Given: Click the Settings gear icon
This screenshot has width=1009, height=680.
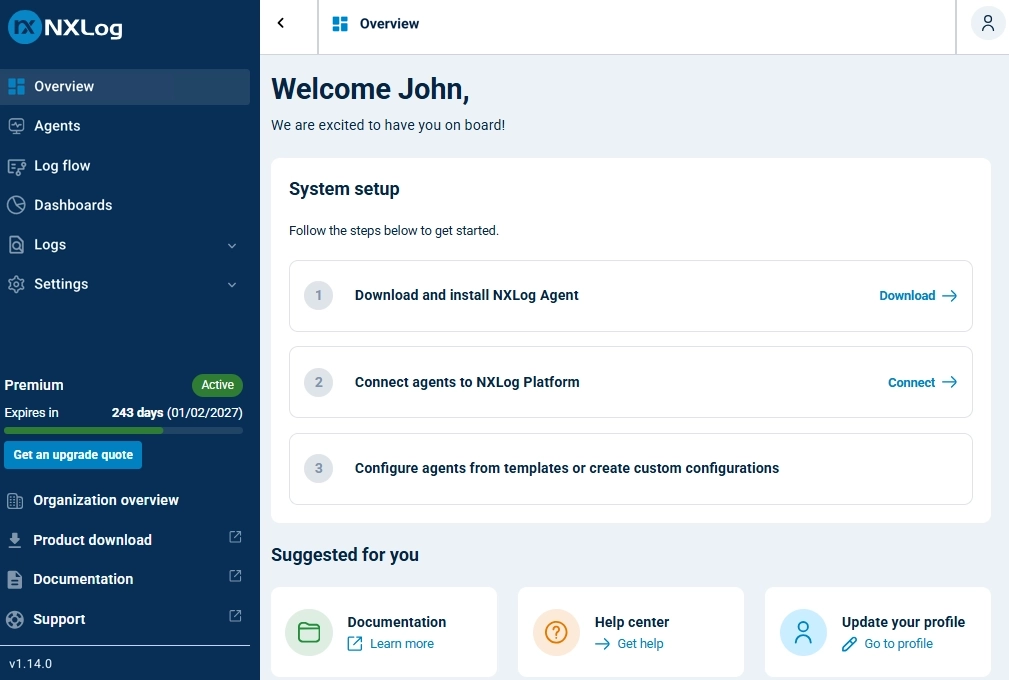Looking at the screenshot, I should tap(16, 284).
